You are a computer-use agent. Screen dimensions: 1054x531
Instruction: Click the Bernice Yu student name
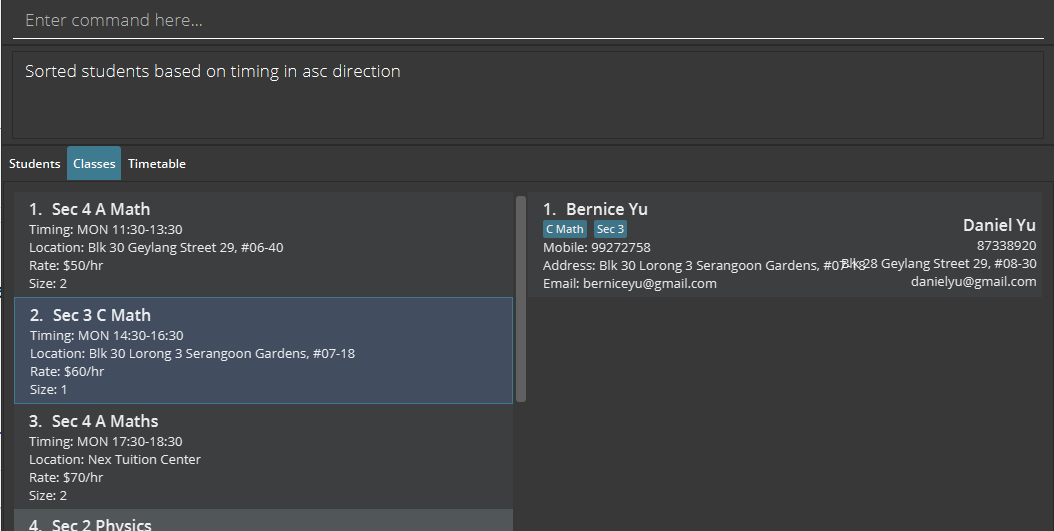coord(606,209)
